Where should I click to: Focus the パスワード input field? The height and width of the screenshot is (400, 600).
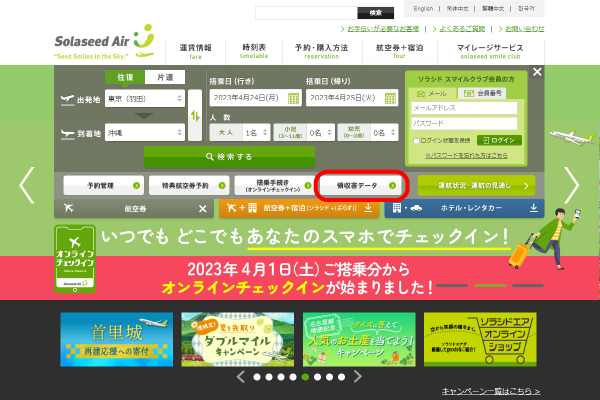[x=464, y=123]
